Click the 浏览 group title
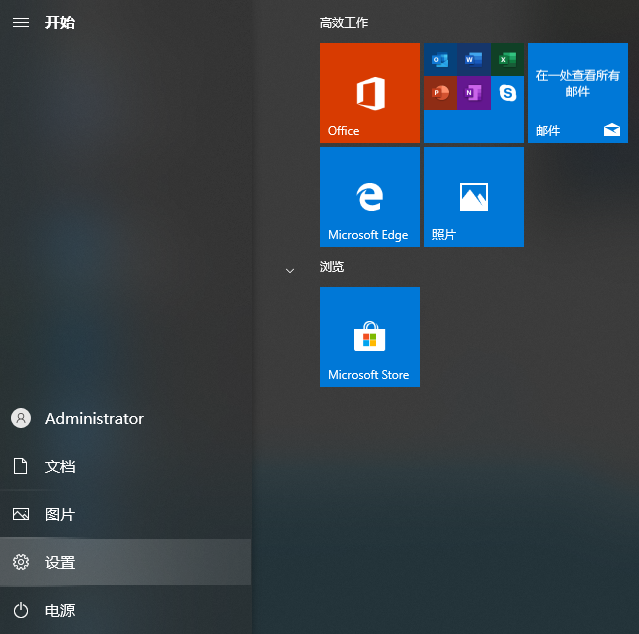Viewport: 639px width, 634px height. 332,267
